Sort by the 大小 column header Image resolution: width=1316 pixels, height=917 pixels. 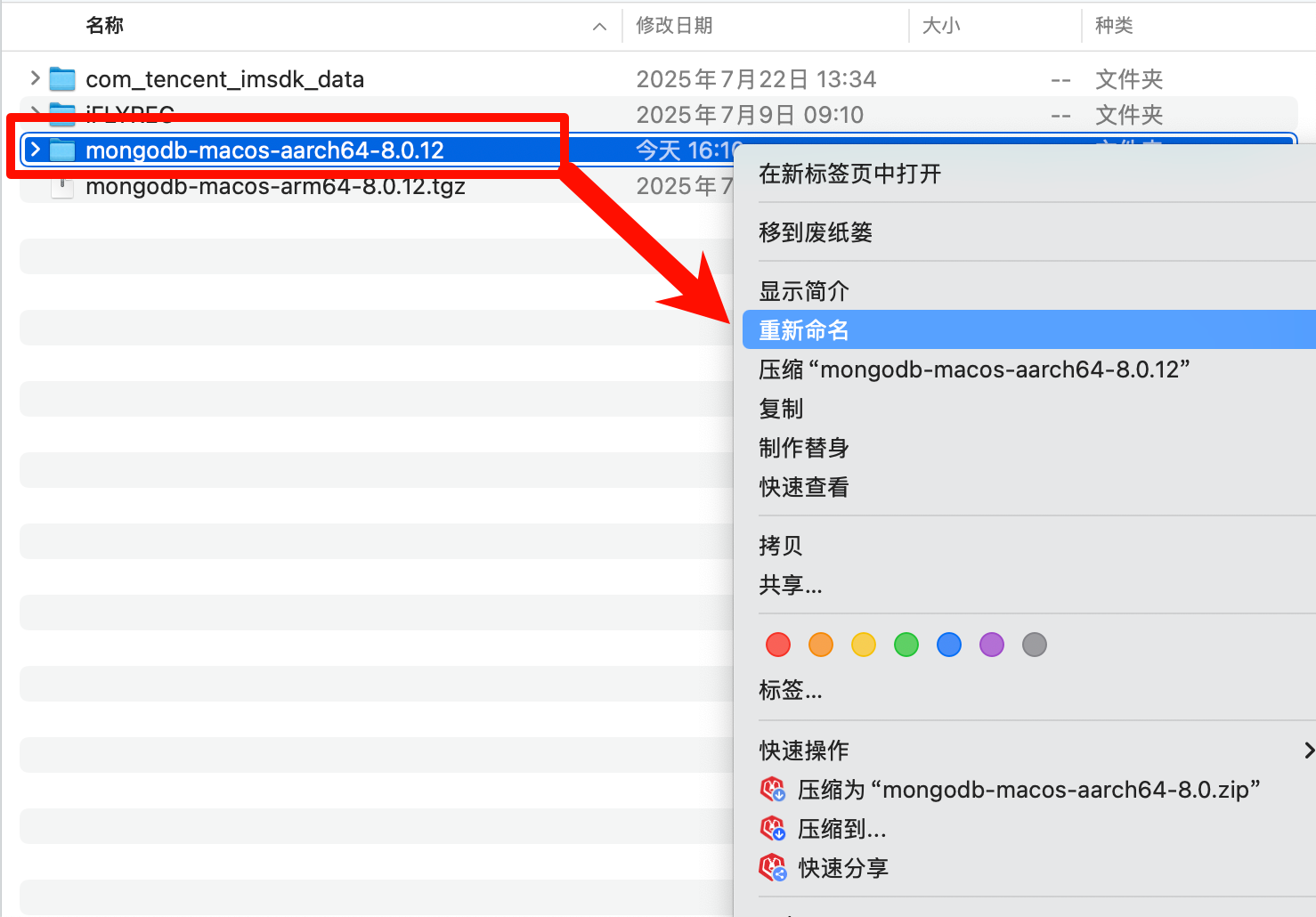pos(941,26)
